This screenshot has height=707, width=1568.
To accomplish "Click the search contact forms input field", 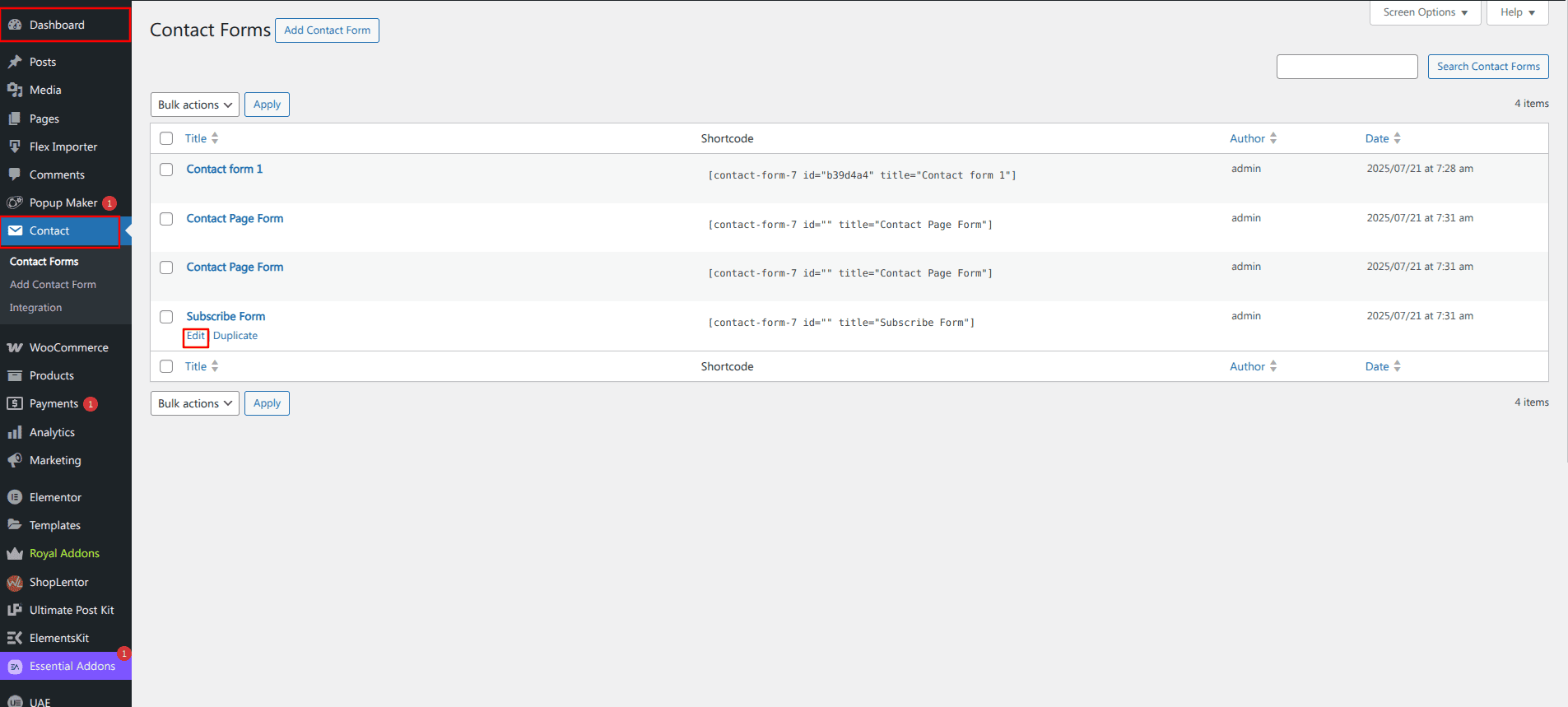I will [x=1347, y=67].
